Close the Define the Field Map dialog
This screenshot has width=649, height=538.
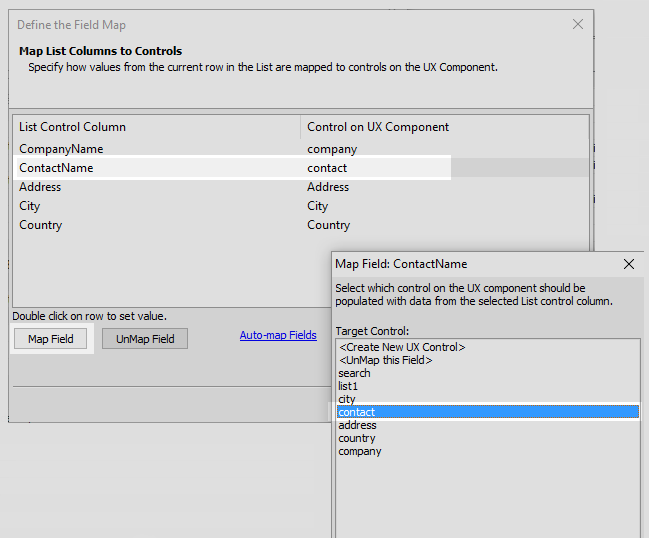(578, 24)
